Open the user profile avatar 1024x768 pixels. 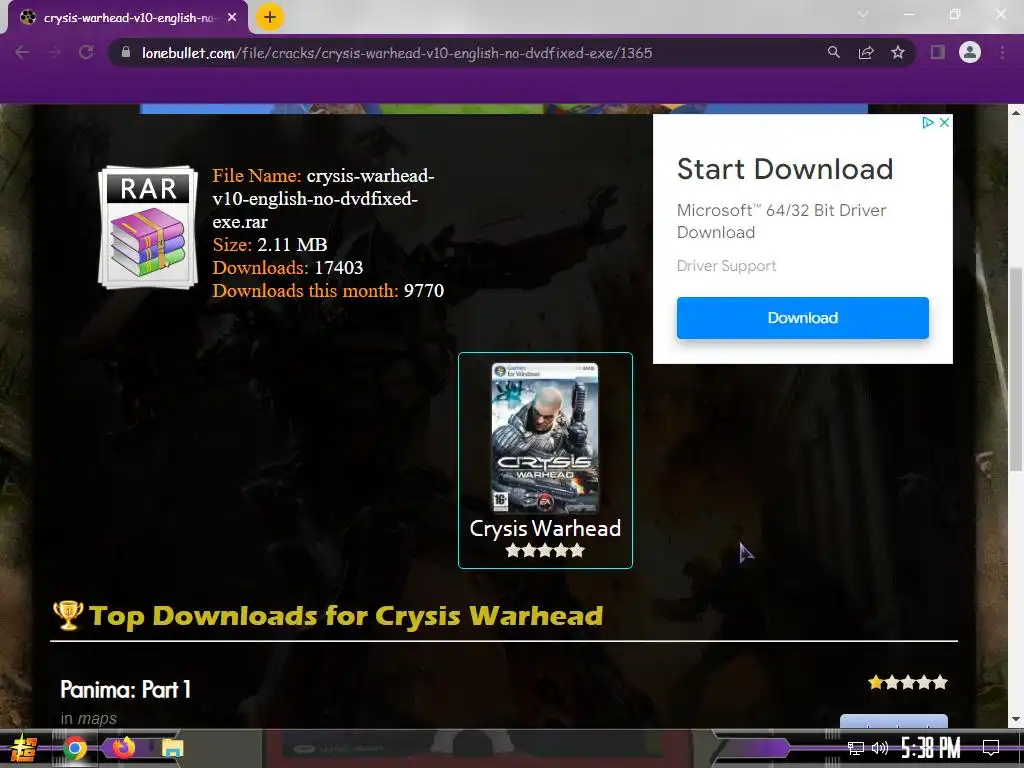point(970,52)
